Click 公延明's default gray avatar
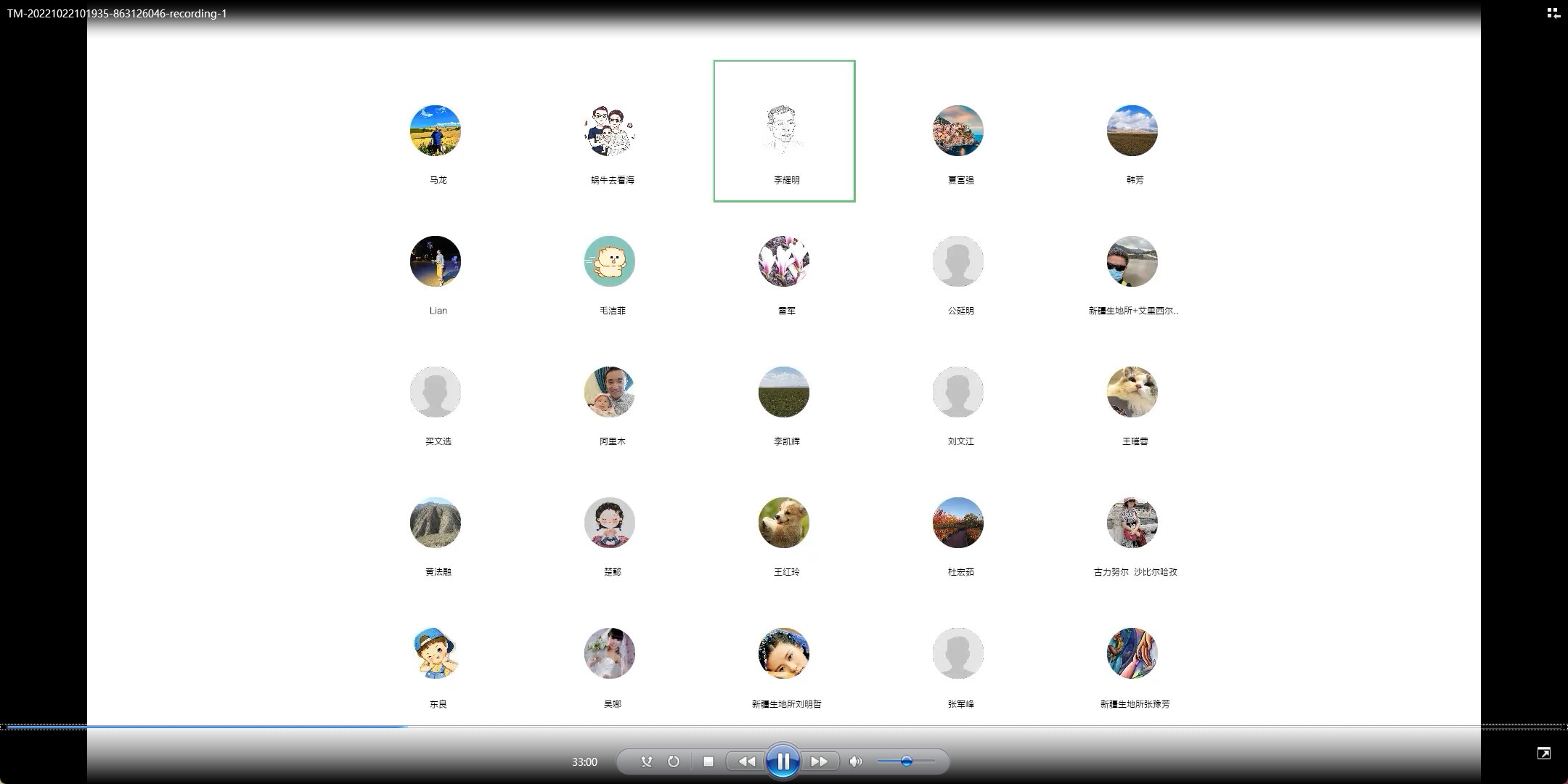1568x784 pixels. click(958, 261)
